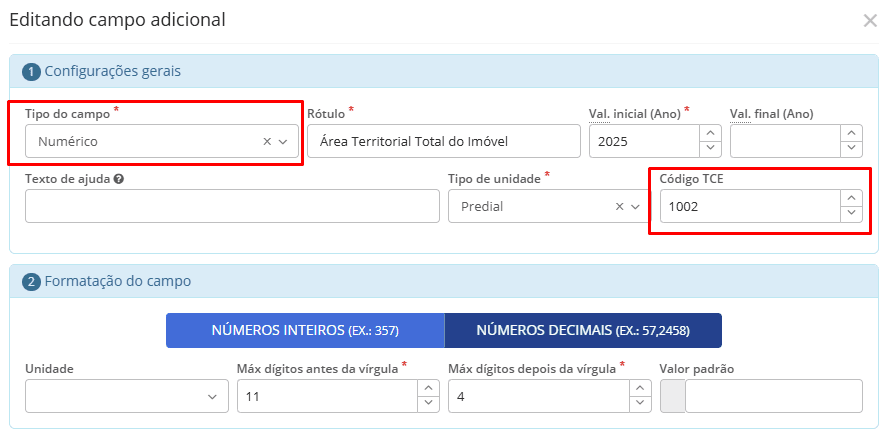This screenshot has width=885, height=431.
Task: Clear the Tipo do campo selection
Action: point(267,142)
